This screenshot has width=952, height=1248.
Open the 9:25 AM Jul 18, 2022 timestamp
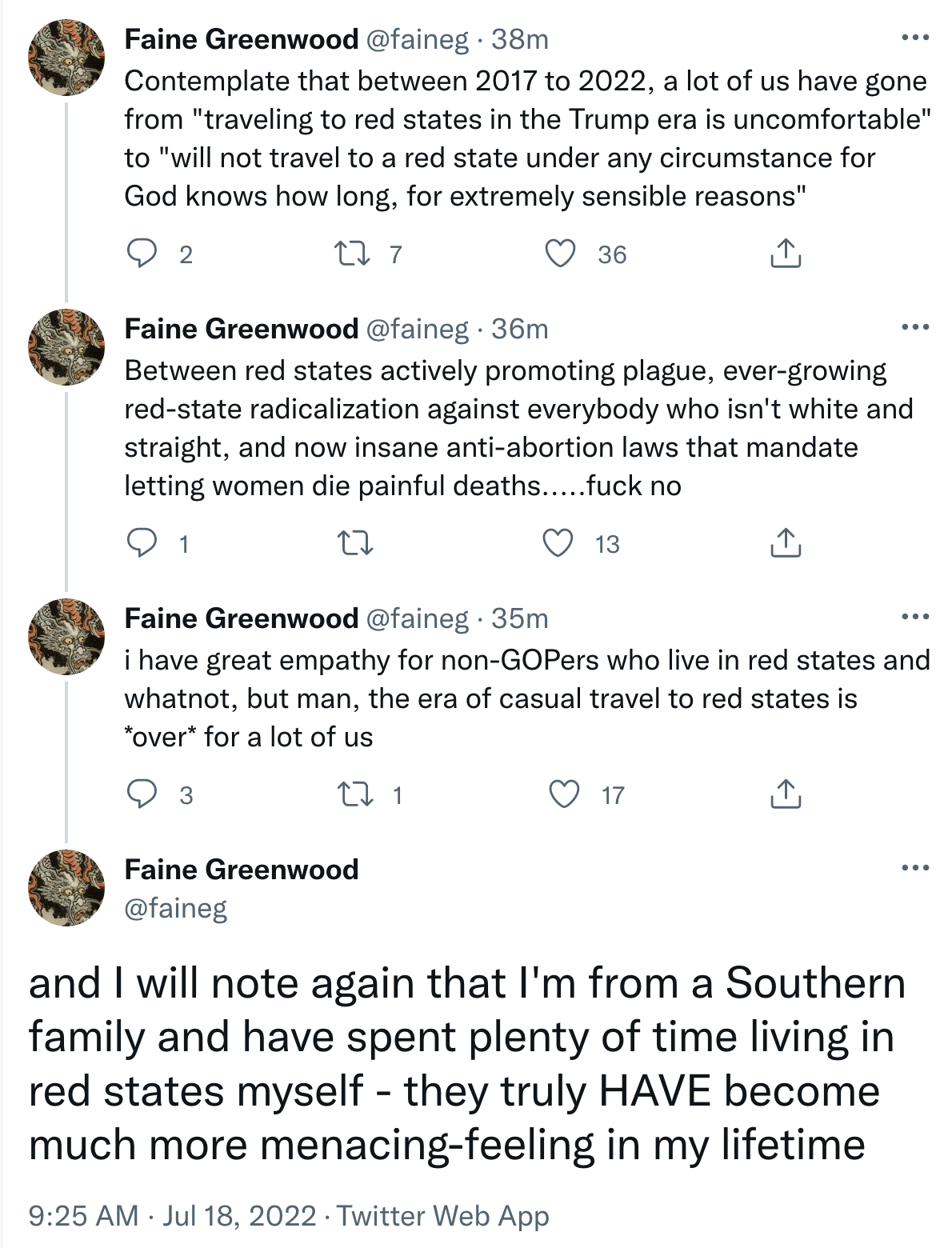[172, 1216]
